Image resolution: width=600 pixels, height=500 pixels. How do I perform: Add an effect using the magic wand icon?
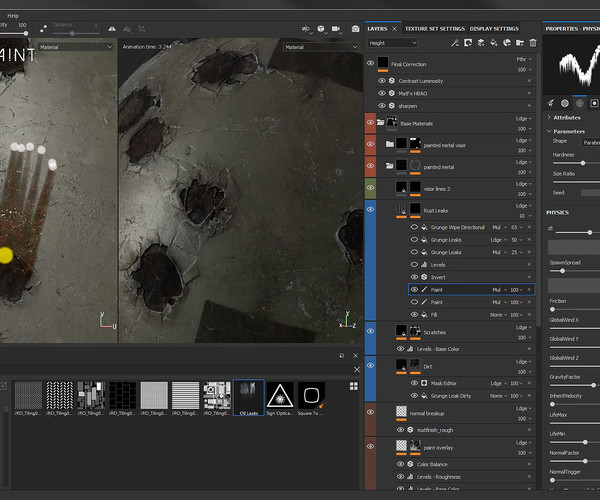click(x=455, y=43)
